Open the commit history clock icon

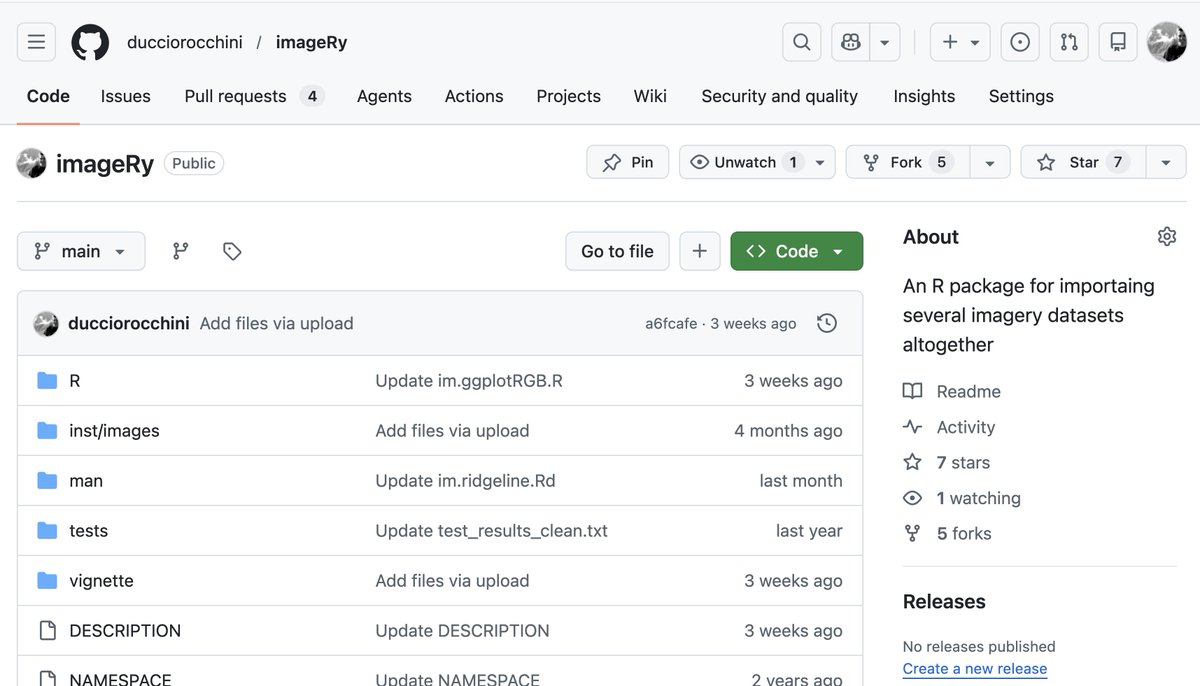pyautogui.click(x=827, y=323)
